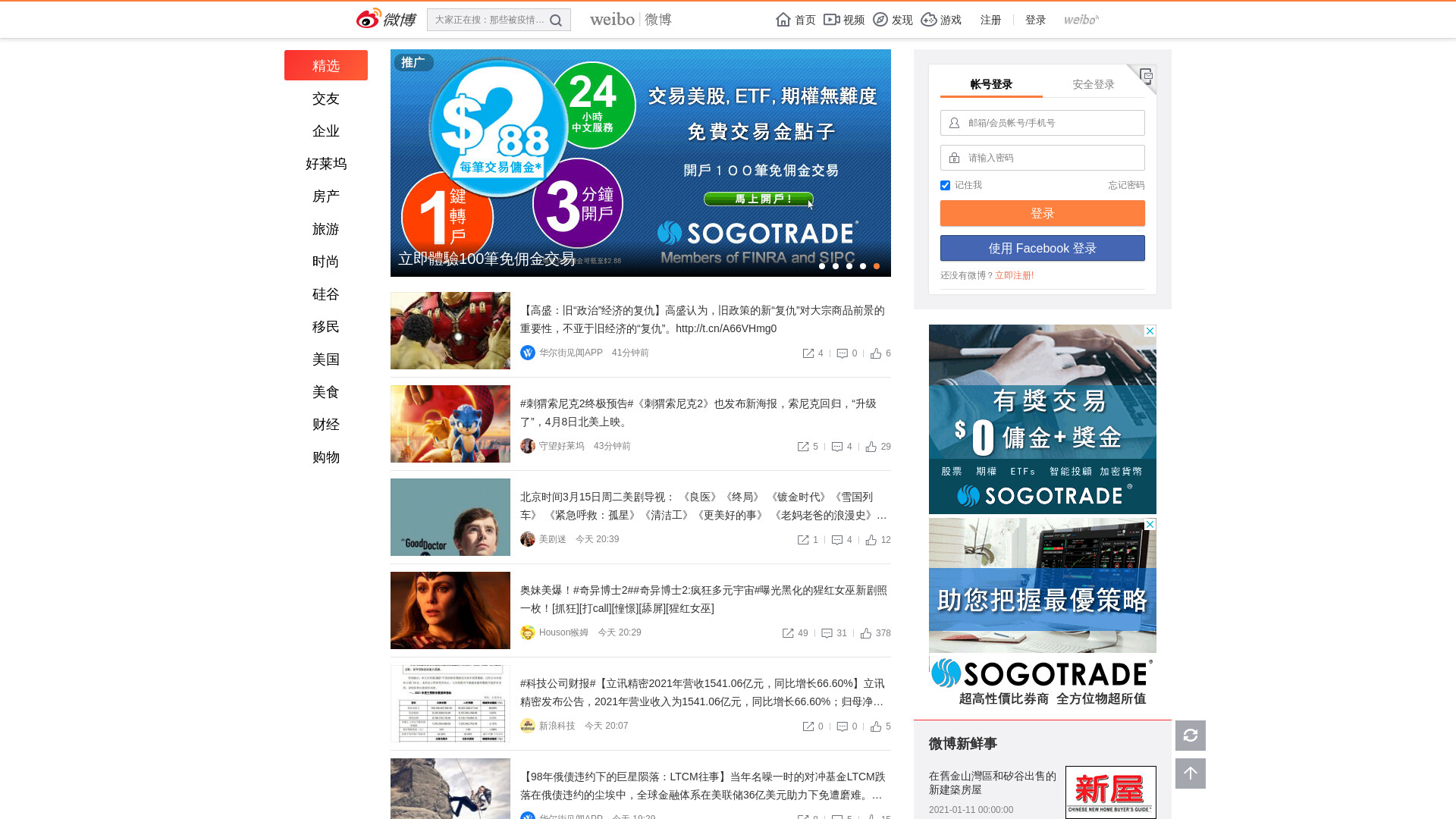Click the search magnifier icon

(556, 20)
